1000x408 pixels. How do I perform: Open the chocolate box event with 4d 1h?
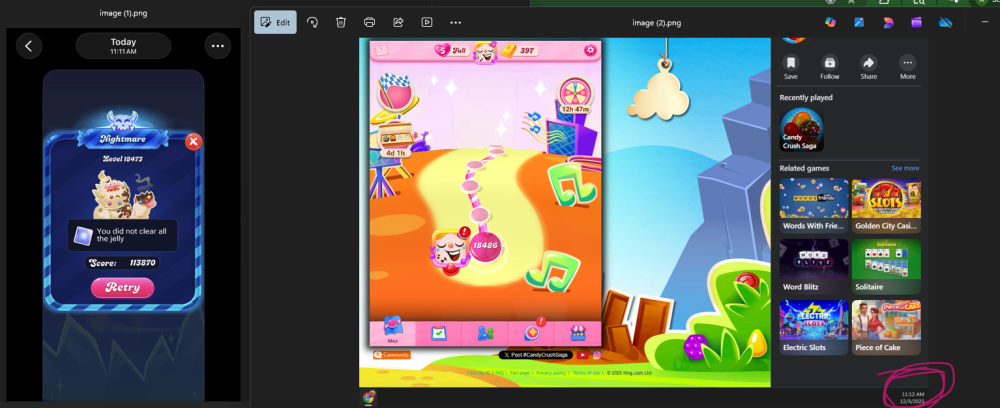click(x=395, y=140)
